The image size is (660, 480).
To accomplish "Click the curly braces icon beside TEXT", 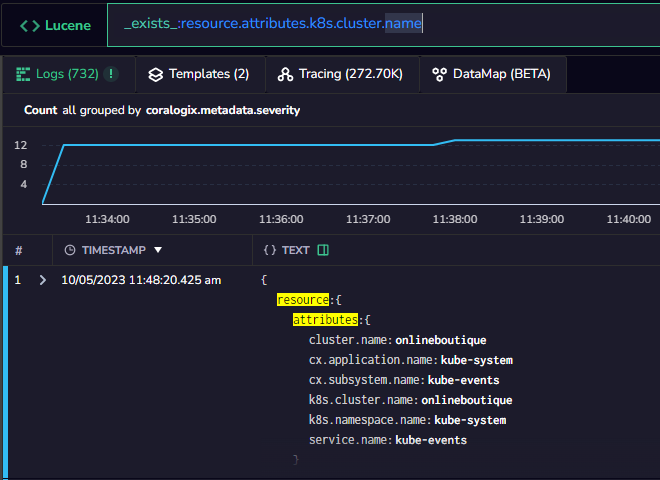I will [x=270, y=250].
